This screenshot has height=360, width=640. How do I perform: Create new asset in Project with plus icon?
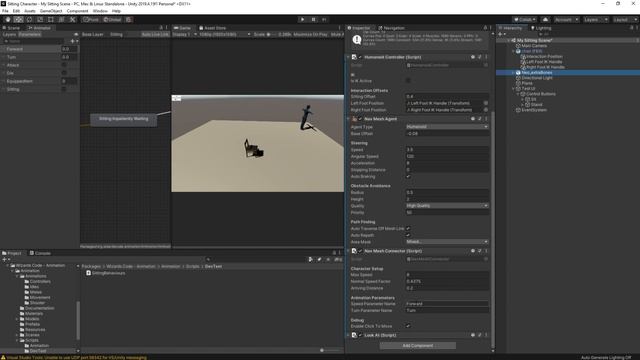[5, 260]
